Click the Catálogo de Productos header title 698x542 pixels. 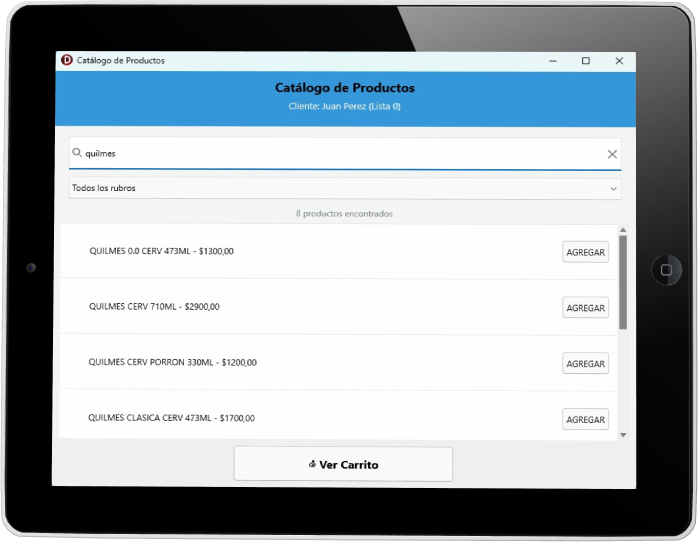click(x=345, y=88)
